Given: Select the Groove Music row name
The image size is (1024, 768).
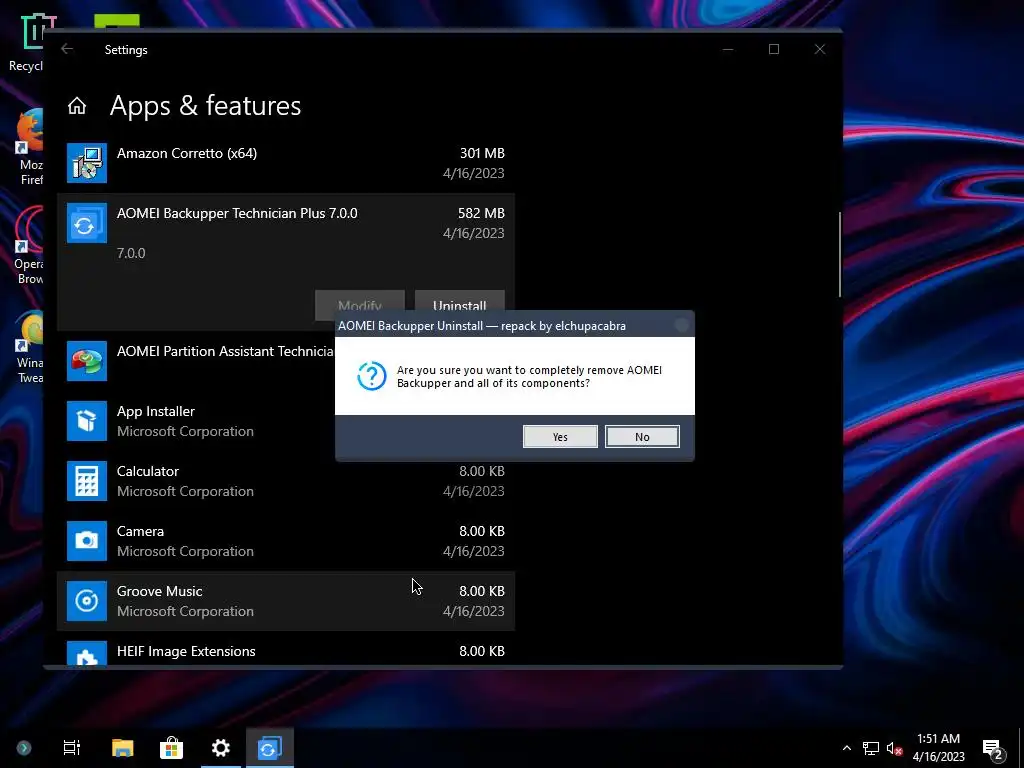Looking at the screenshot, I should click(159, 592).
